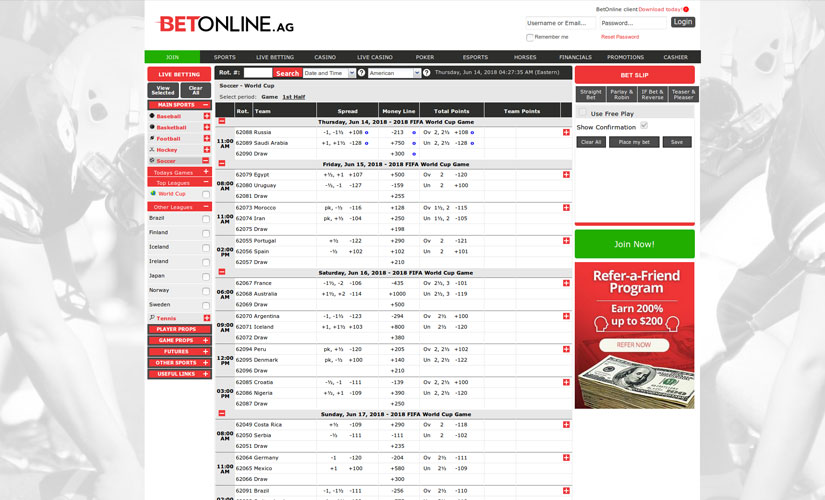Viewport: 825px width, 500px height.
Task: Expand the Baseball sport plus icon
Action: (x=206, y=116)
